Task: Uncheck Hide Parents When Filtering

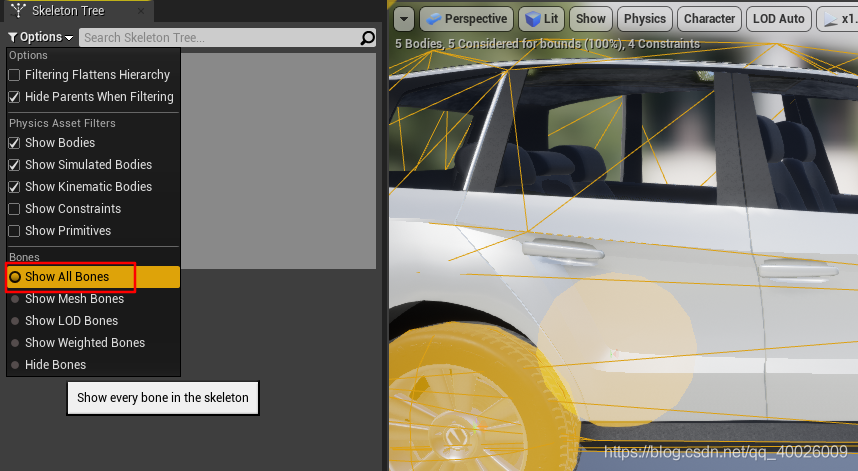Action: (15, 97)
